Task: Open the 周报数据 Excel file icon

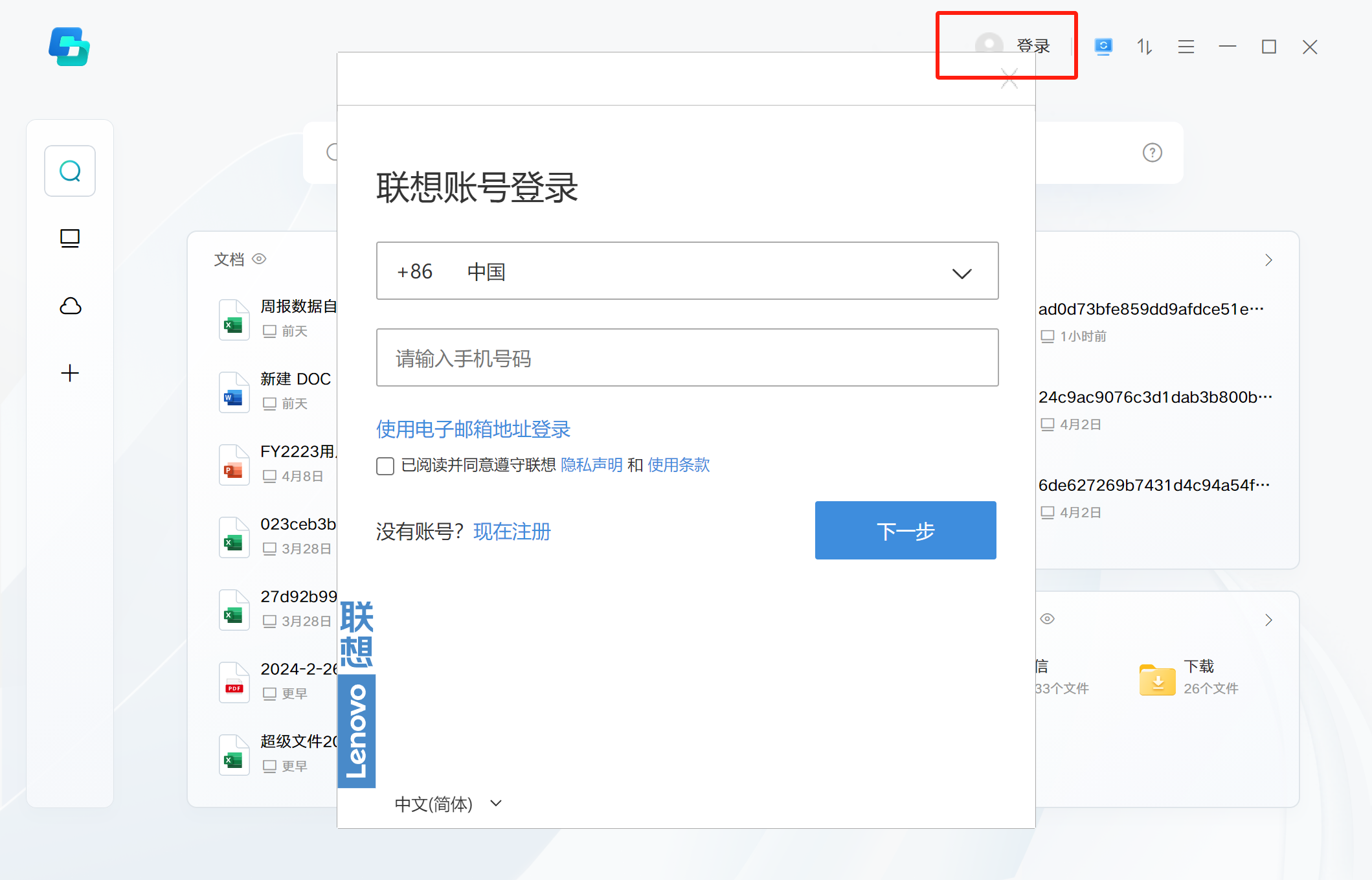Action: pyautogui.click(x=234, y=319)
